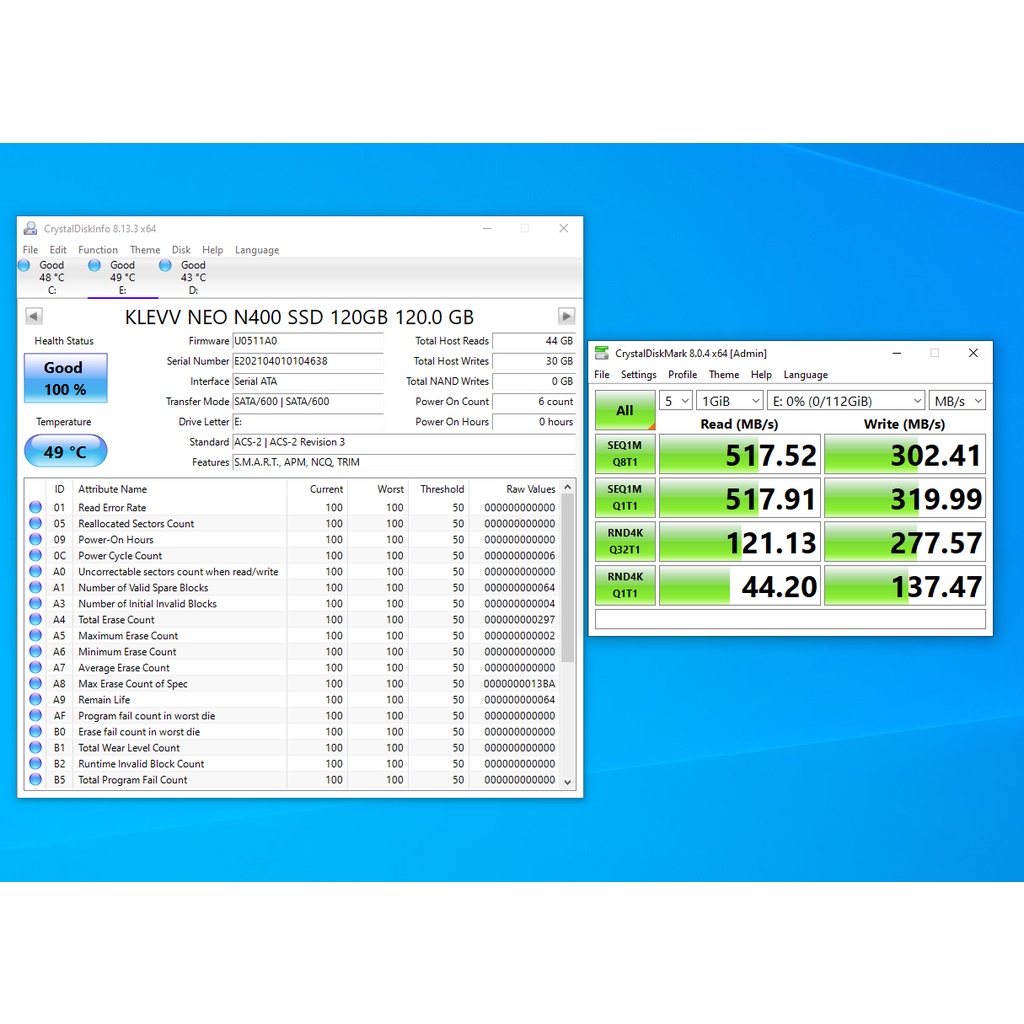
Task: Click the Remain Life status orb
Action: (x=36, y=700)
